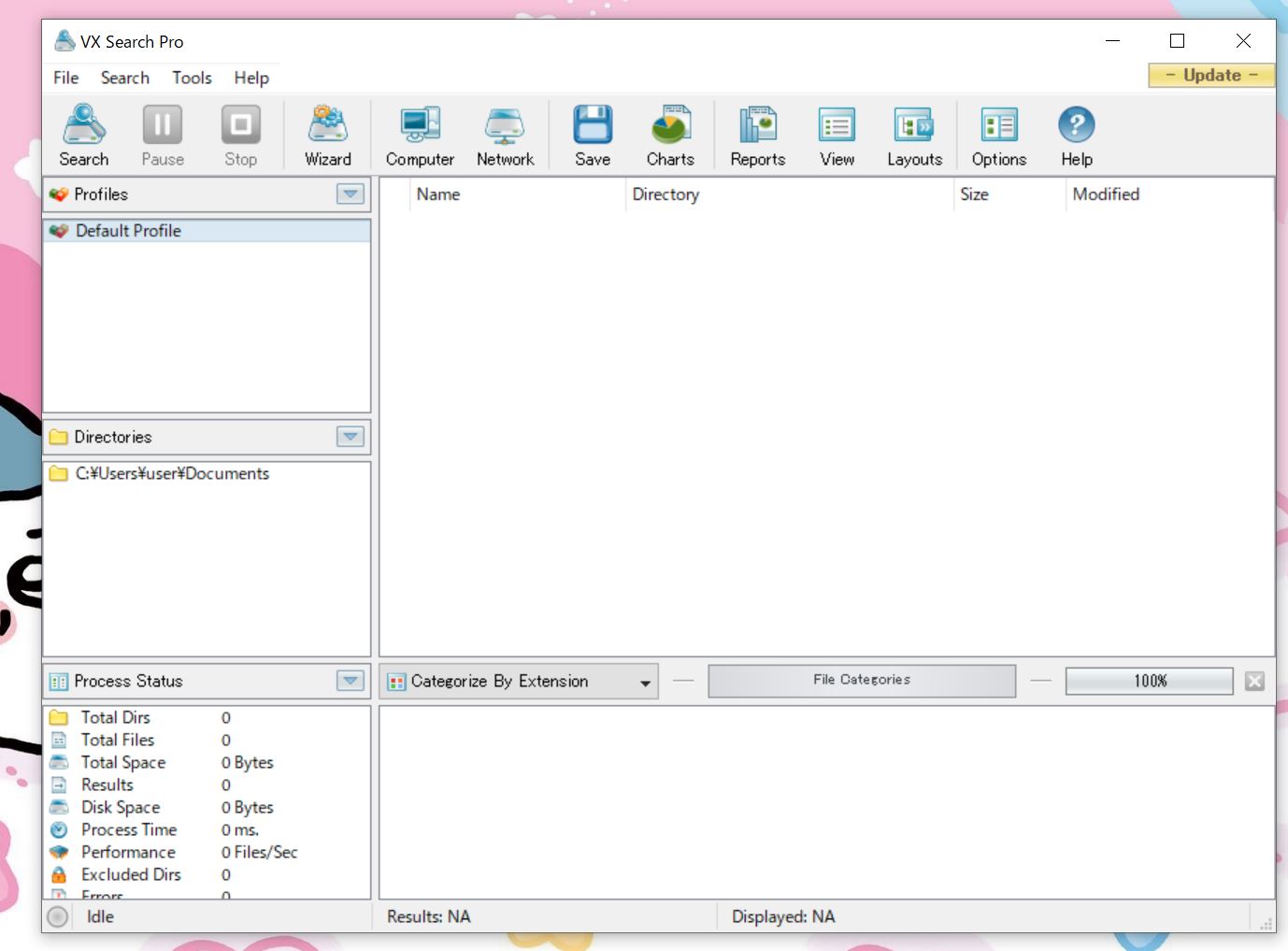This screenshot has width=1288, height=951.
Task: Click the Process Status header icon
Action: (59, 682)
